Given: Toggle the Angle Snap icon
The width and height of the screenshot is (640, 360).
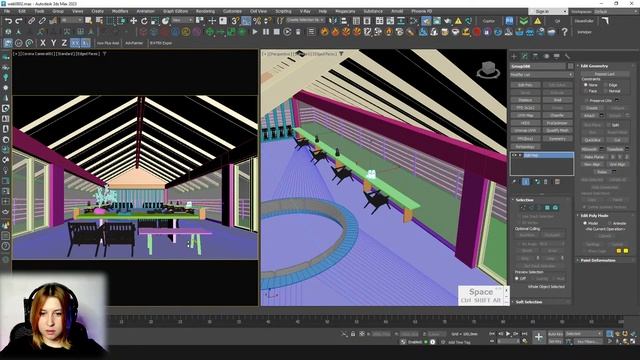Looking at the screenshot, I should click(x=246, y=21).
